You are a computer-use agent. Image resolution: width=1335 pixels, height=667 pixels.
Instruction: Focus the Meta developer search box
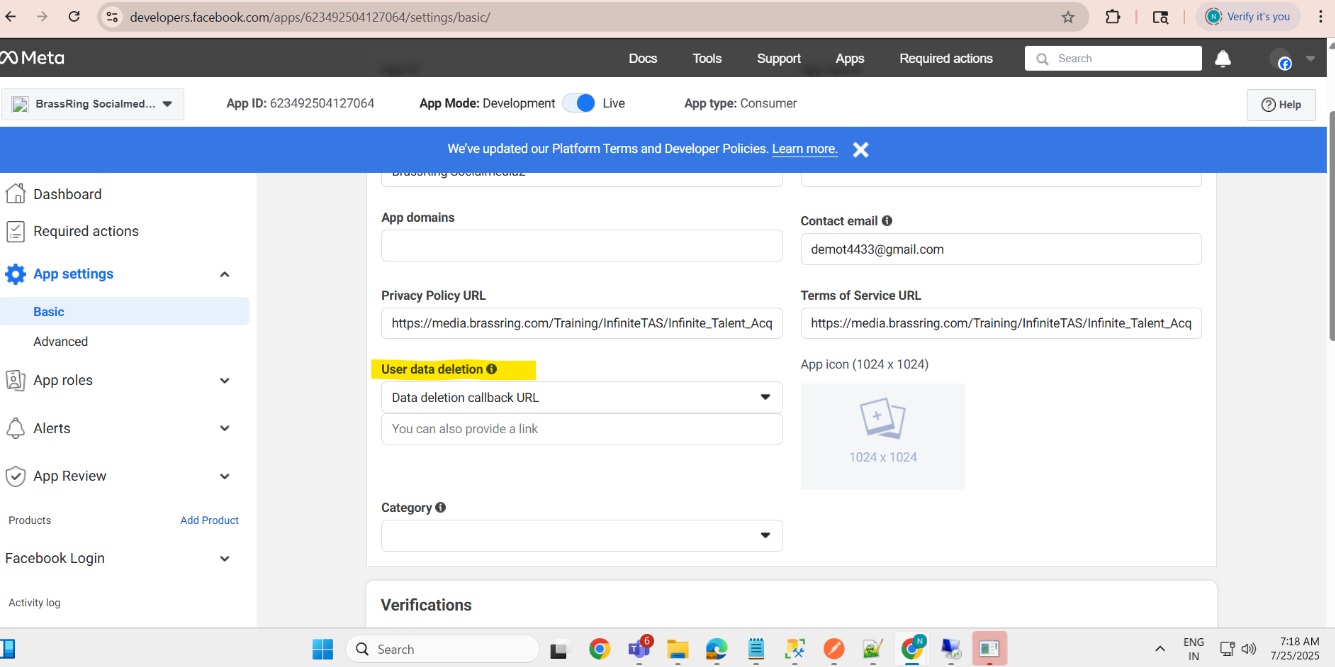point(1113,59)
